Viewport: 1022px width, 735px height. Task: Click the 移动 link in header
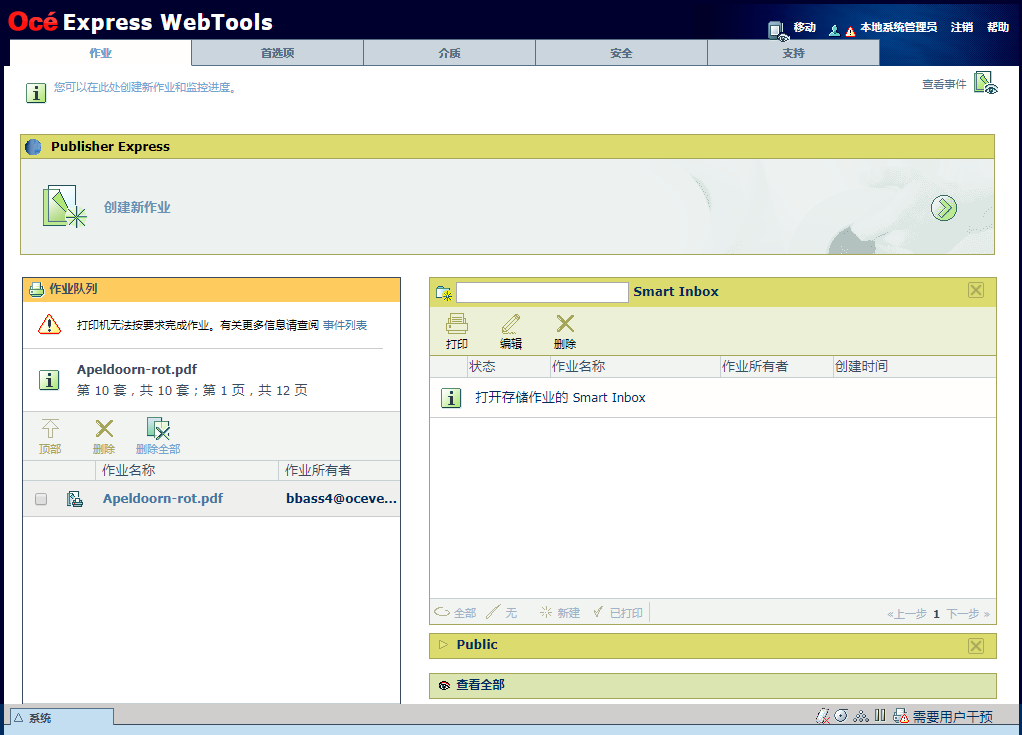805,27
